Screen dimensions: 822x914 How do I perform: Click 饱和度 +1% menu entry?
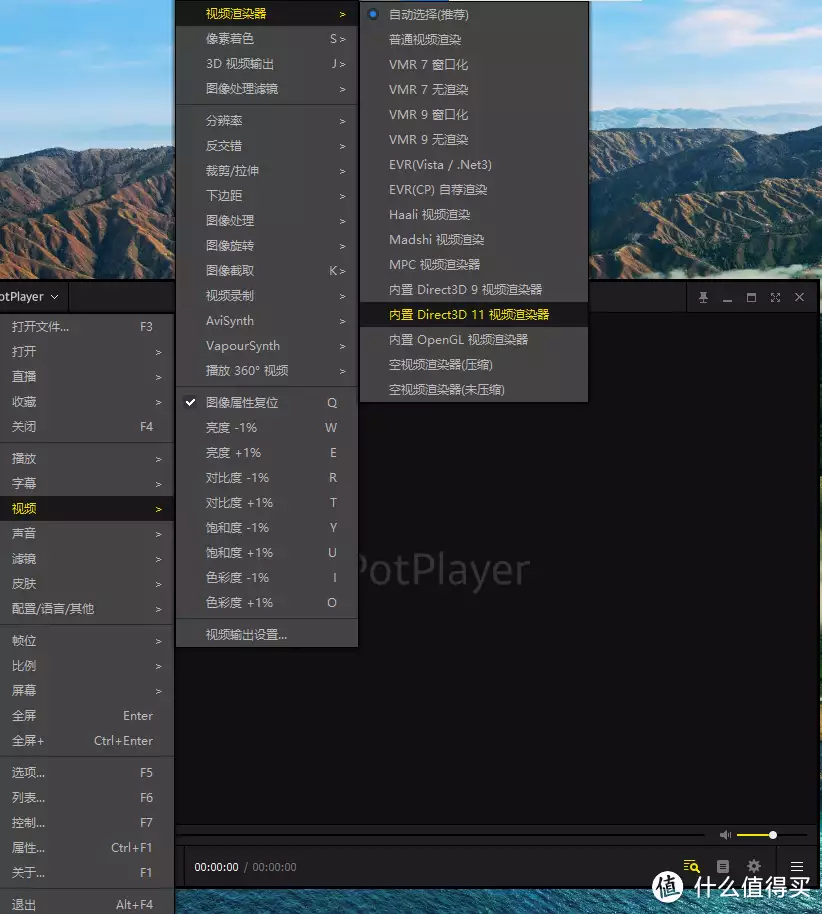point(267,553)
